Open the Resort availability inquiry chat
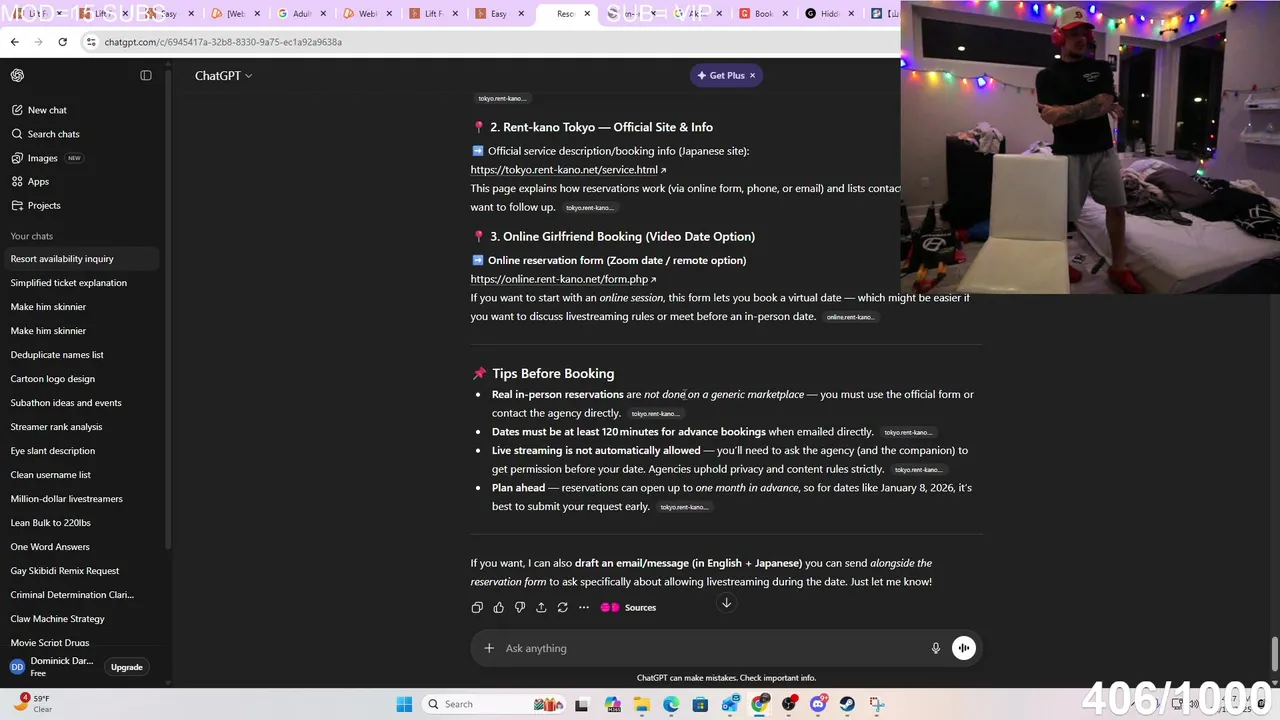The width and height of the screenshot is (1280, 720). point(82,259)
